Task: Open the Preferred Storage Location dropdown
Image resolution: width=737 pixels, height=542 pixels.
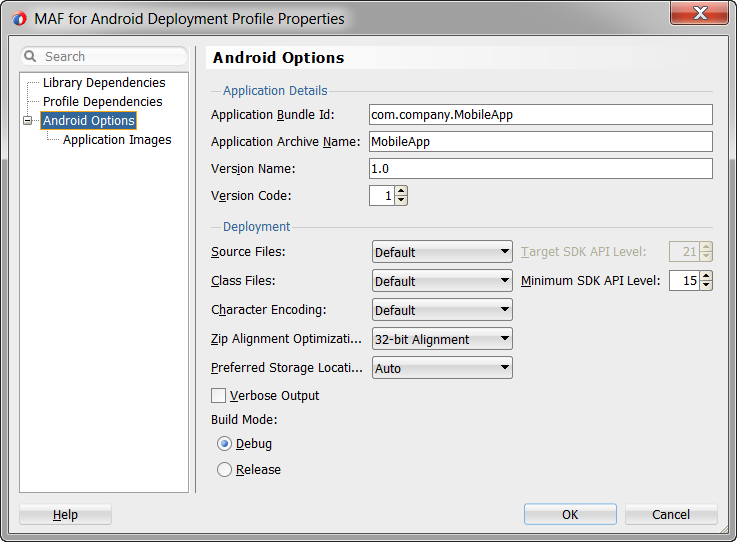Action: pos(442,368)
